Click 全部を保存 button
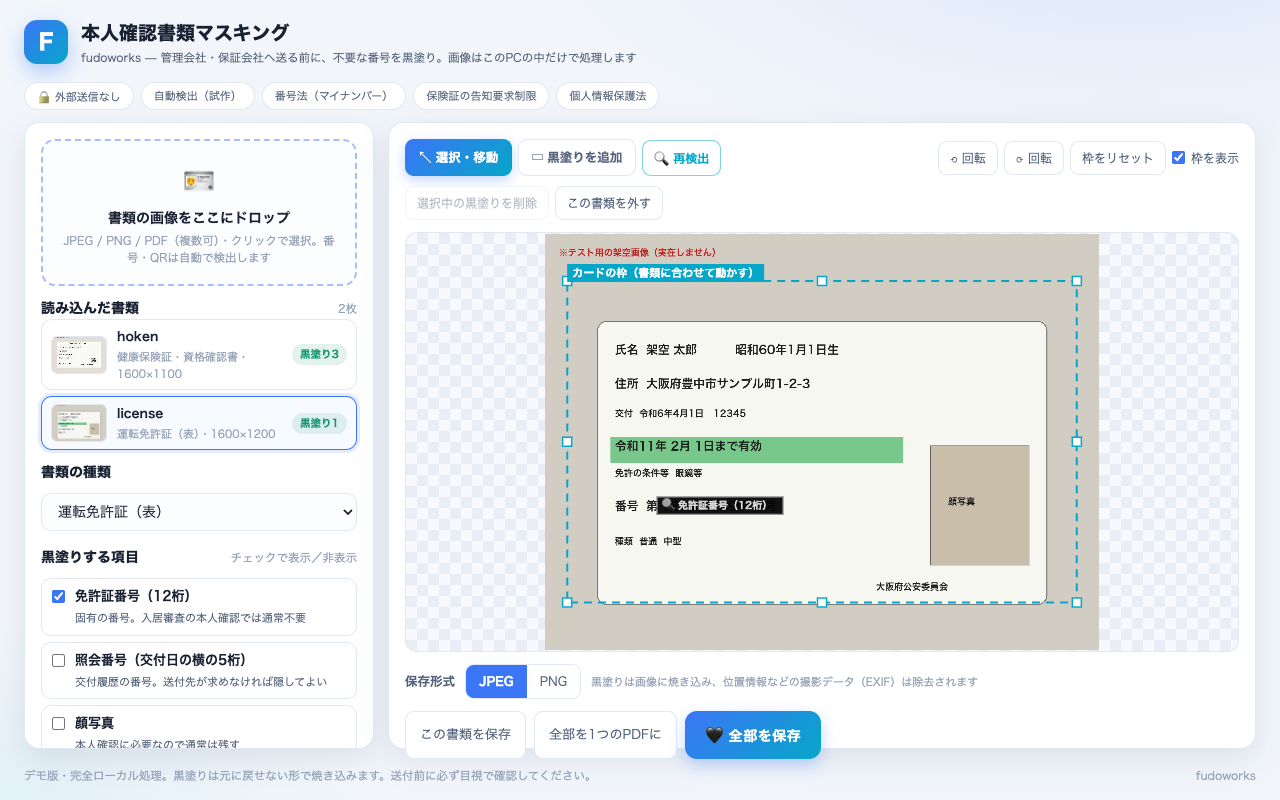The height and width of the screenshot is (800, 1280). (x=753, y=735)
